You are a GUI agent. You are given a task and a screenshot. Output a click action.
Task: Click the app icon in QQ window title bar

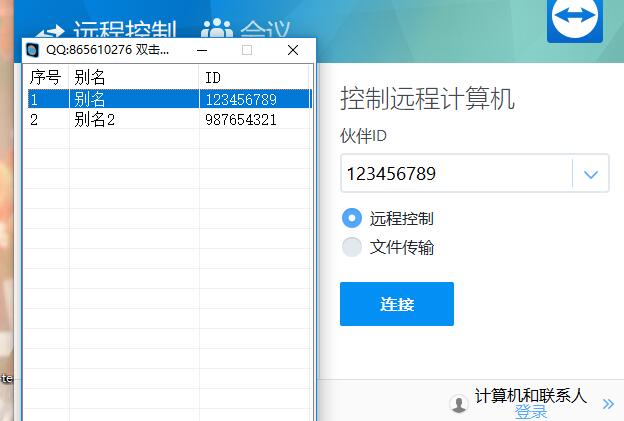(x=33, y=50)
